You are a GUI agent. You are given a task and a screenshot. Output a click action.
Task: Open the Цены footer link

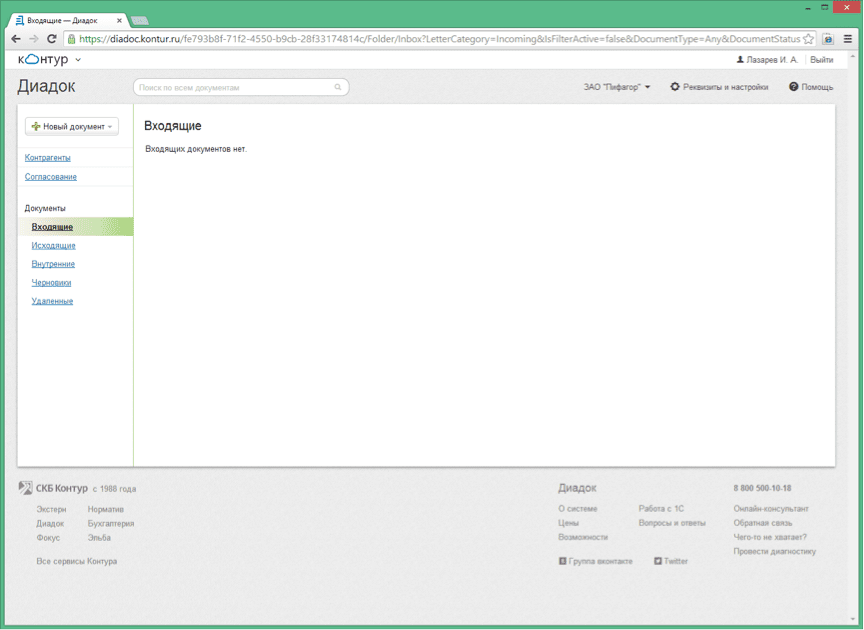pyautogui.click(x=569, y=523)
